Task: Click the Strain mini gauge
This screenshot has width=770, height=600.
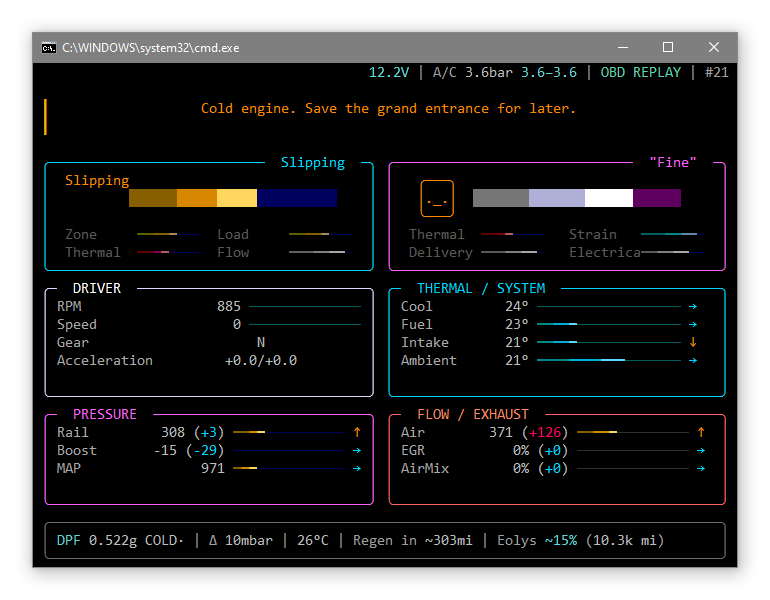Action: pos(673,234)
